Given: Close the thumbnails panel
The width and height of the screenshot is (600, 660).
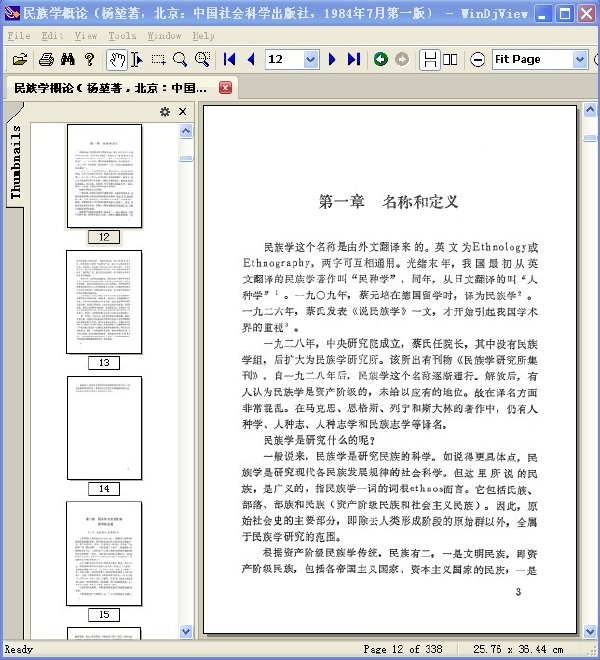Looking at the screenshot, I should pos(182,112).
